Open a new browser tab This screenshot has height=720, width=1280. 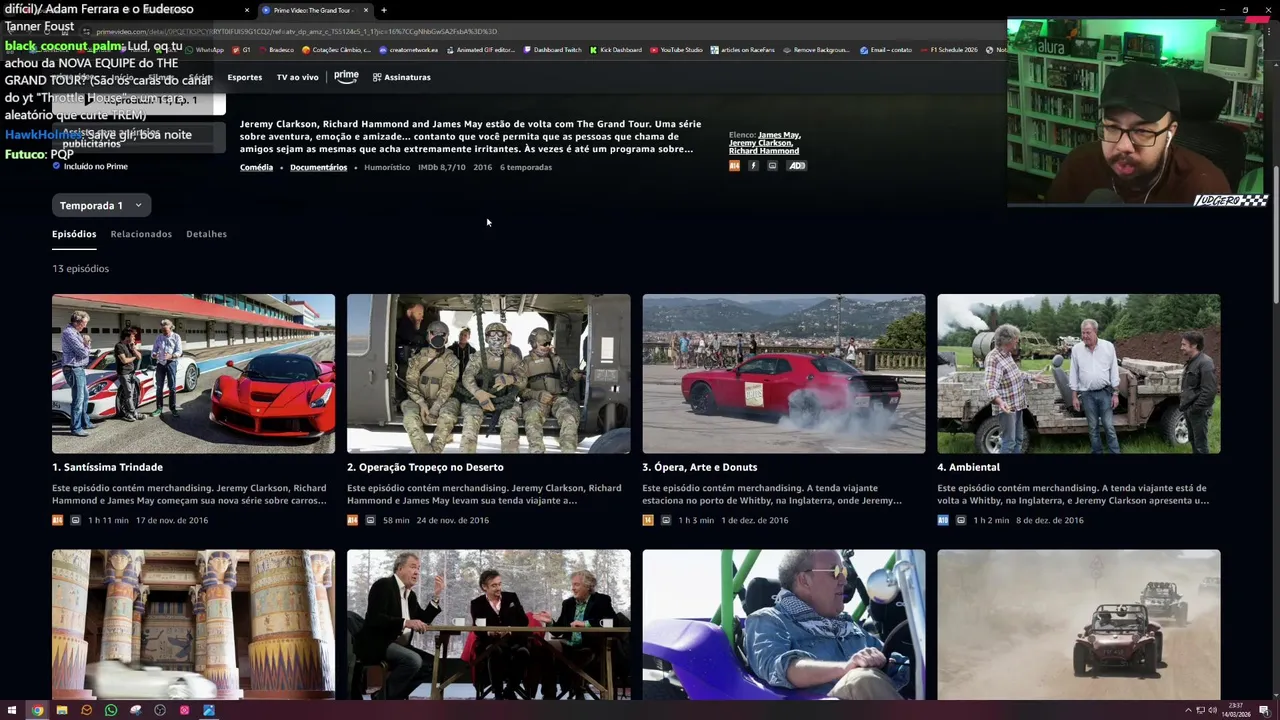click(384, 10)
